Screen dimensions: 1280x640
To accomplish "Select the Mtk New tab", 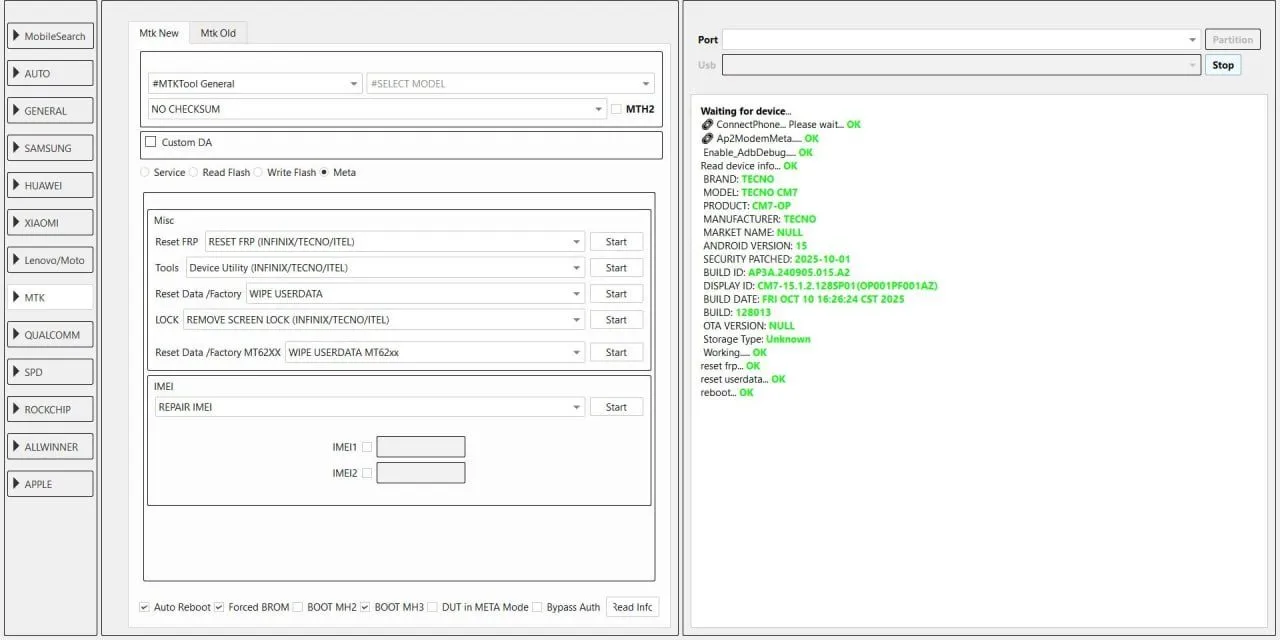I will pyautogui.click(x=159, y=33).
